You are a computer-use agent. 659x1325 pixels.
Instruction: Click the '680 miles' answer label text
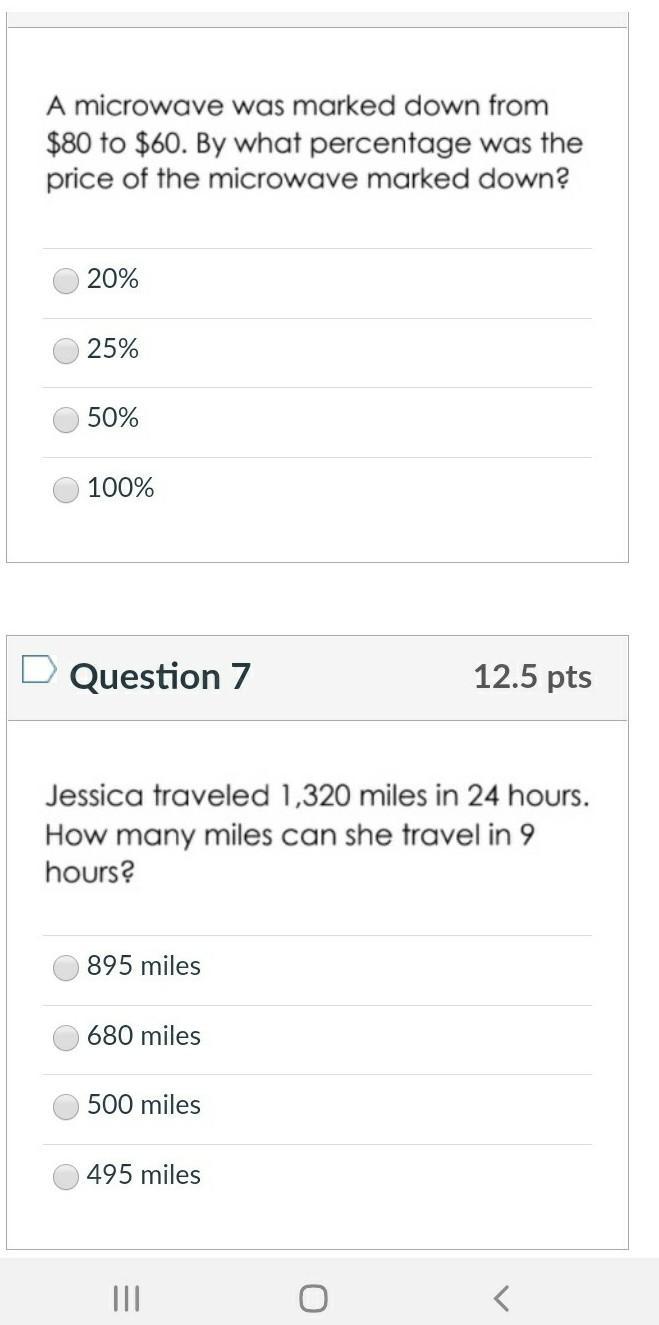[144, 1035]
